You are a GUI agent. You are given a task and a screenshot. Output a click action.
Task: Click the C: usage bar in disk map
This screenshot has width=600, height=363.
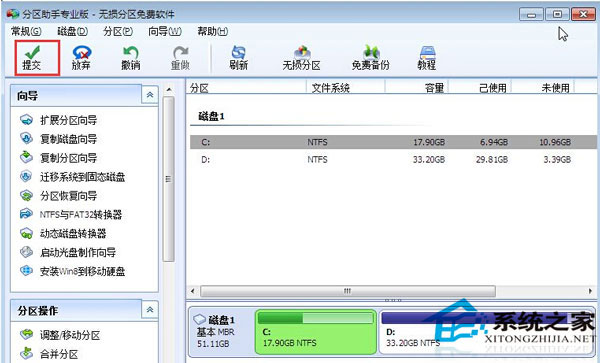click(x=316, y=318)
